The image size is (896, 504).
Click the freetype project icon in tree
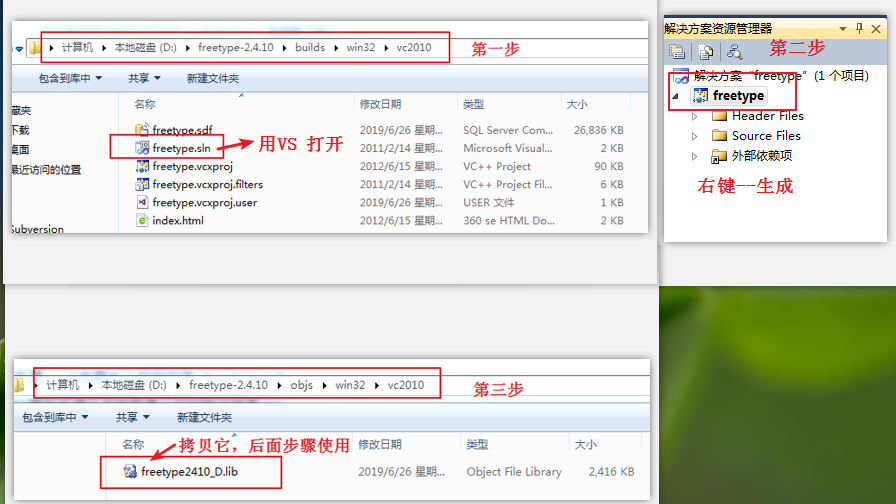coord(701,95)
